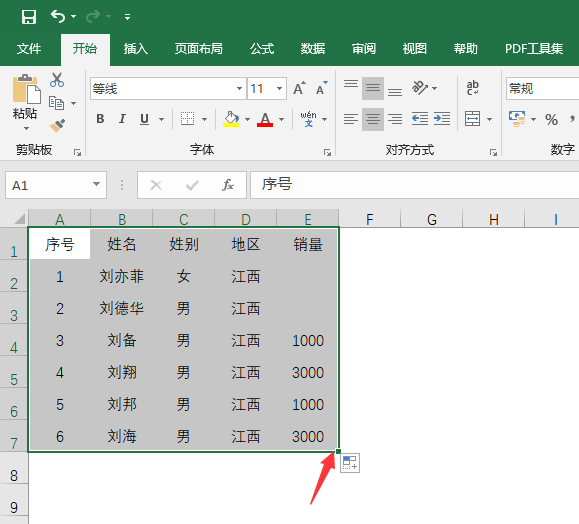Open Customize Quick Access Toolbar menu
This screenshot has width=579, height=524.
point(127,17)
